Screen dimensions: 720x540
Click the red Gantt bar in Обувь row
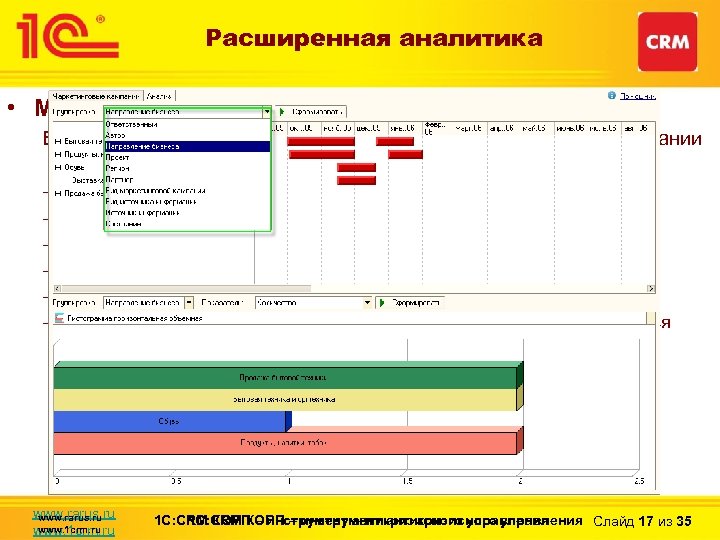pyautogui.click(x=356, y=168)
